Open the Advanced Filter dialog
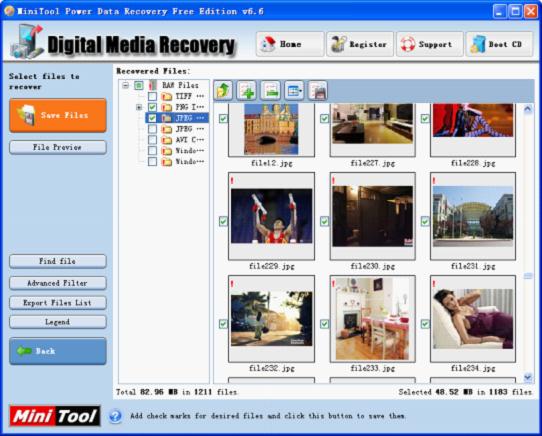 click(58, 283)
